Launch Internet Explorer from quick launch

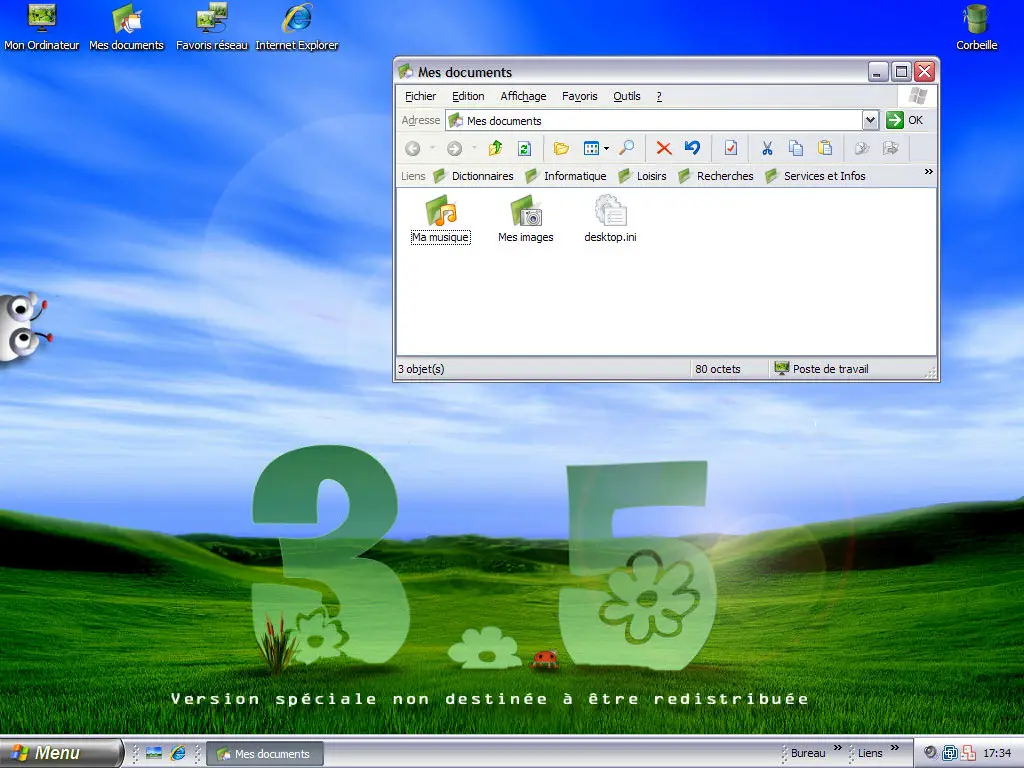pyautogui.click(x=178, y=753)
